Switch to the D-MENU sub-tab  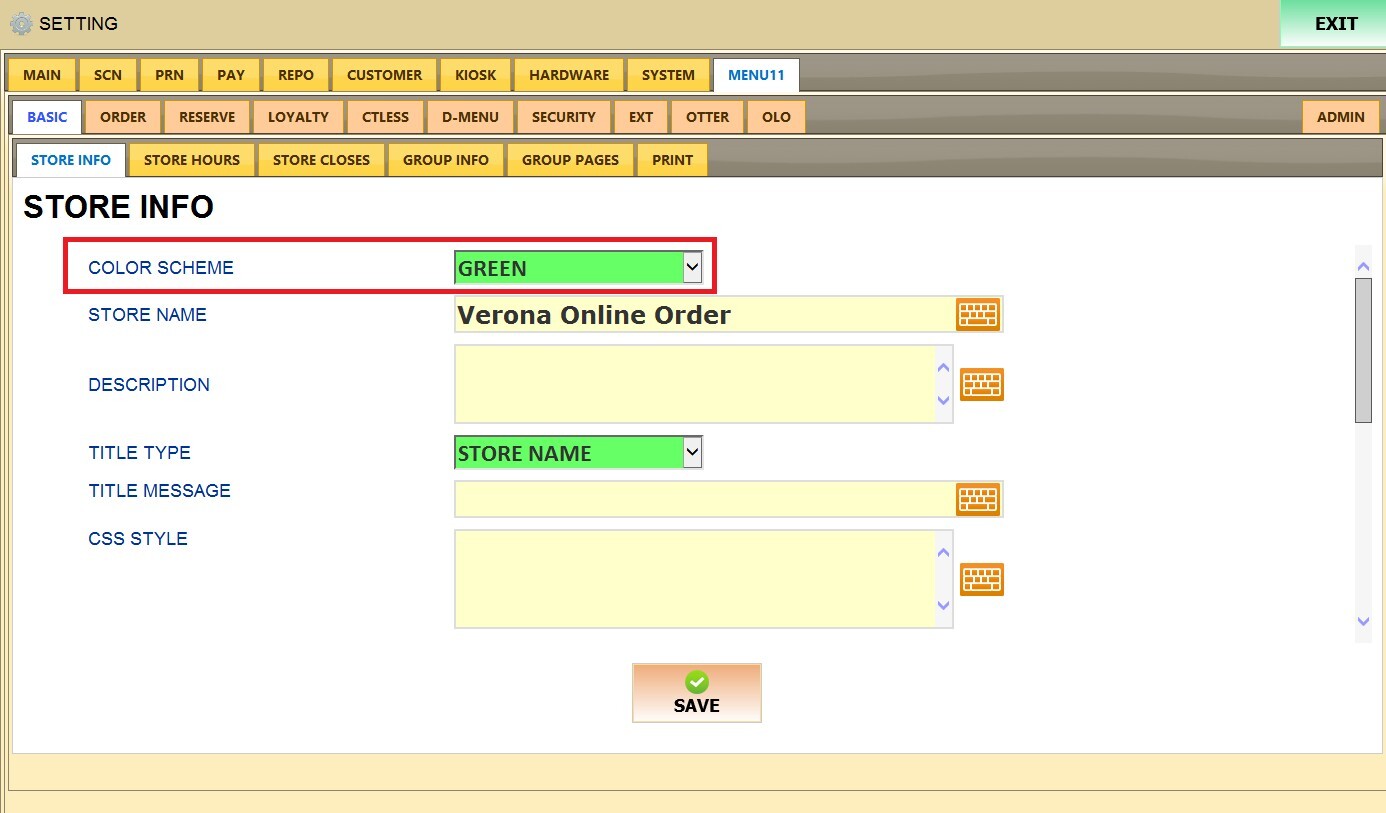[470, 117]
